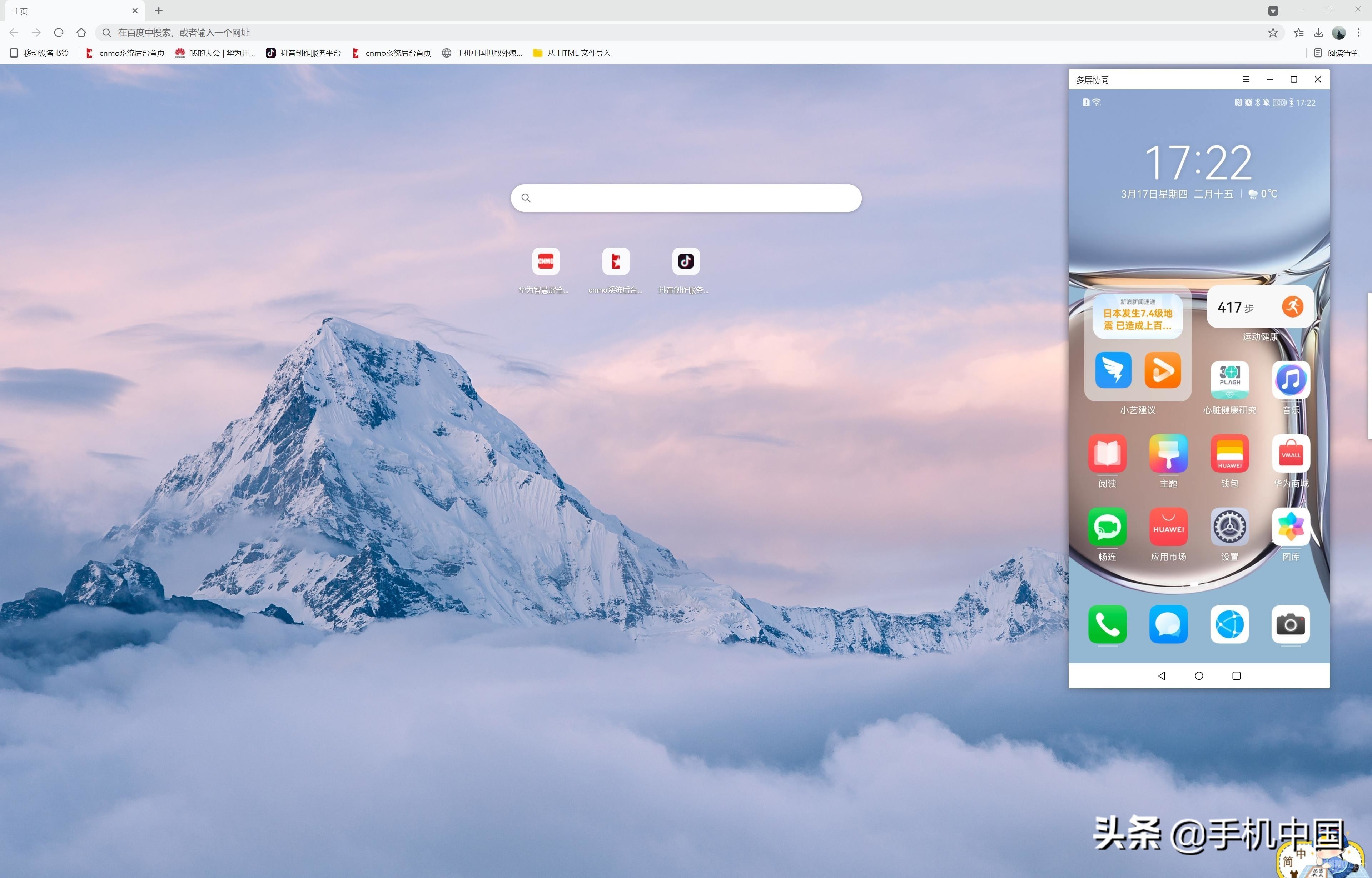Open the Themes paintbrush app
1372x878 pixels.
[1168, 453]
